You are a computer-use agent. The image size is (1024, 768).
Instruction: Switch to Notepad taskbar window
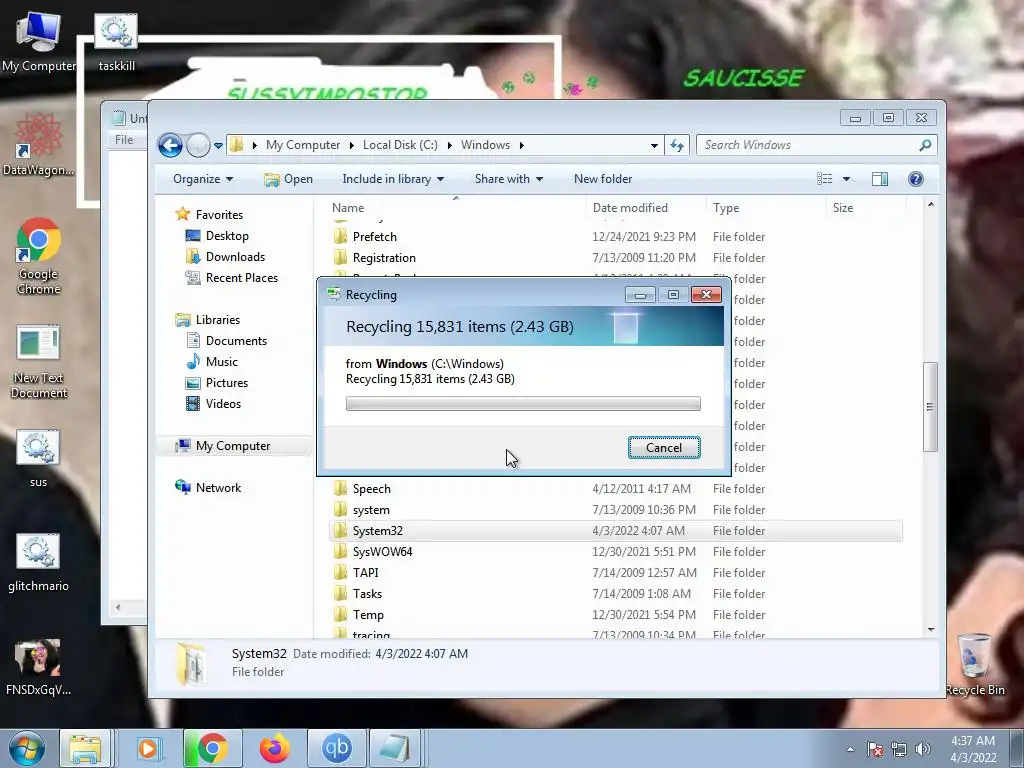pos(396,748)
